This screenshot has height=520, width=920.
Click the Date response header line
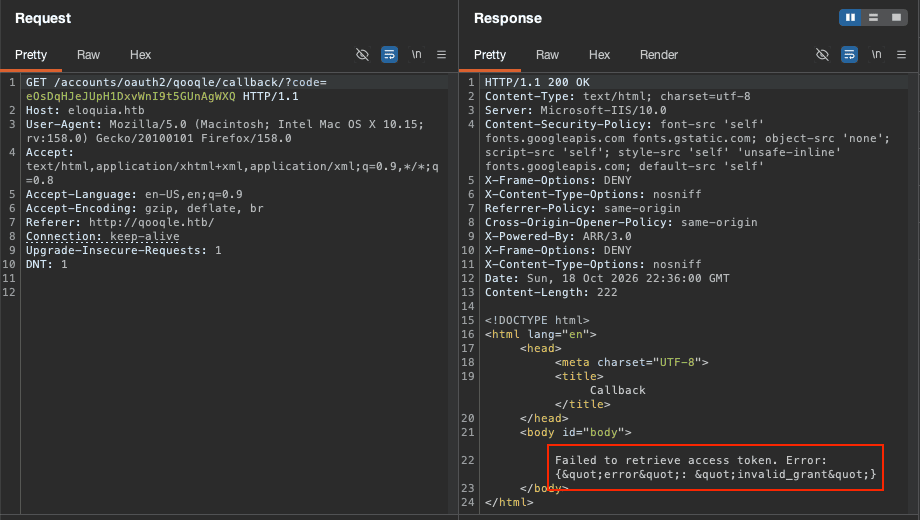coord(607,278)
